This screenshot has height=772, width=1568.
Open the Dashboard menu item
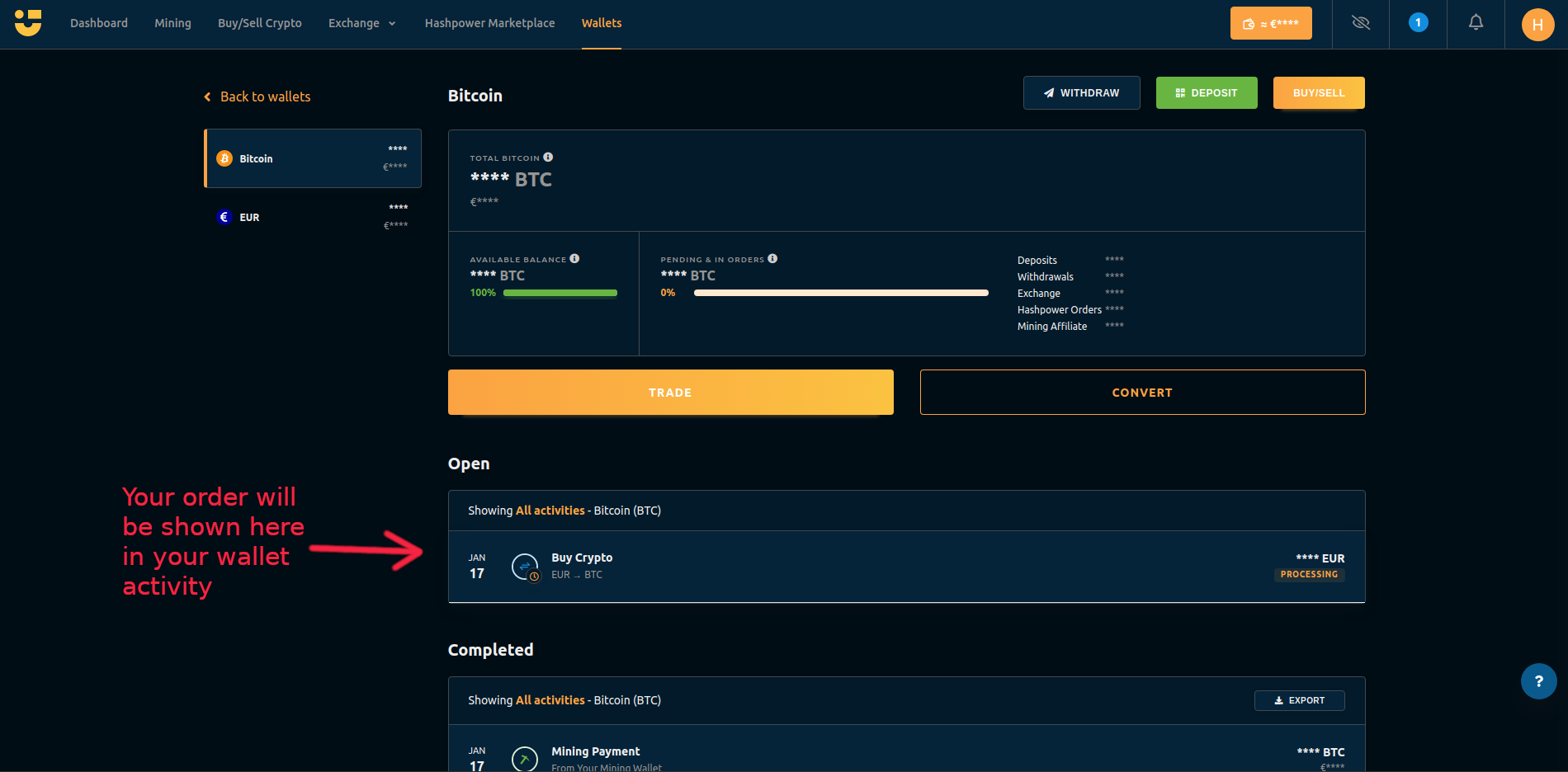98,22
